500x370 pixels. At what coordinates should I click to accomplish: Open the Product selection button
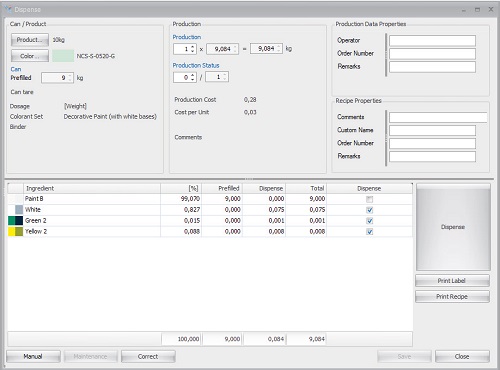coord(30,40)
